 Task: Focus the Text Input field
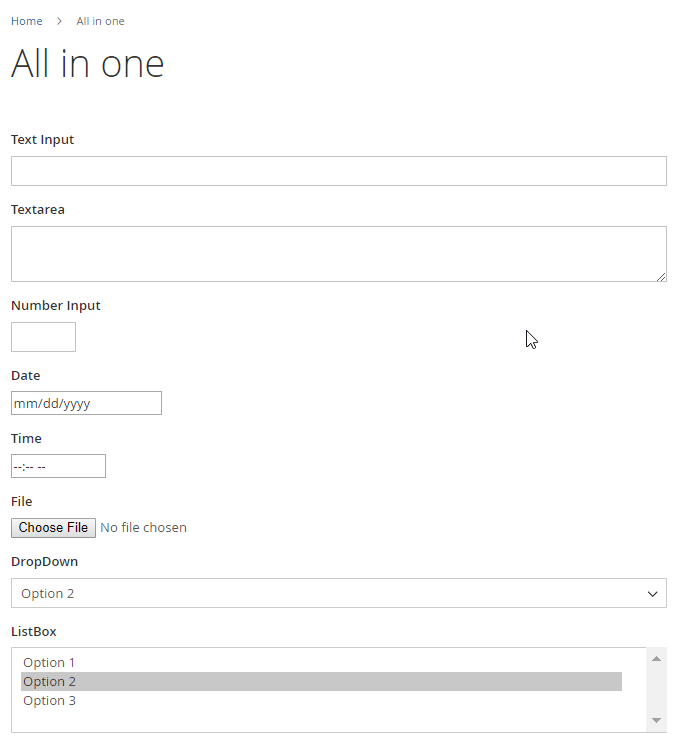point(339,171)
